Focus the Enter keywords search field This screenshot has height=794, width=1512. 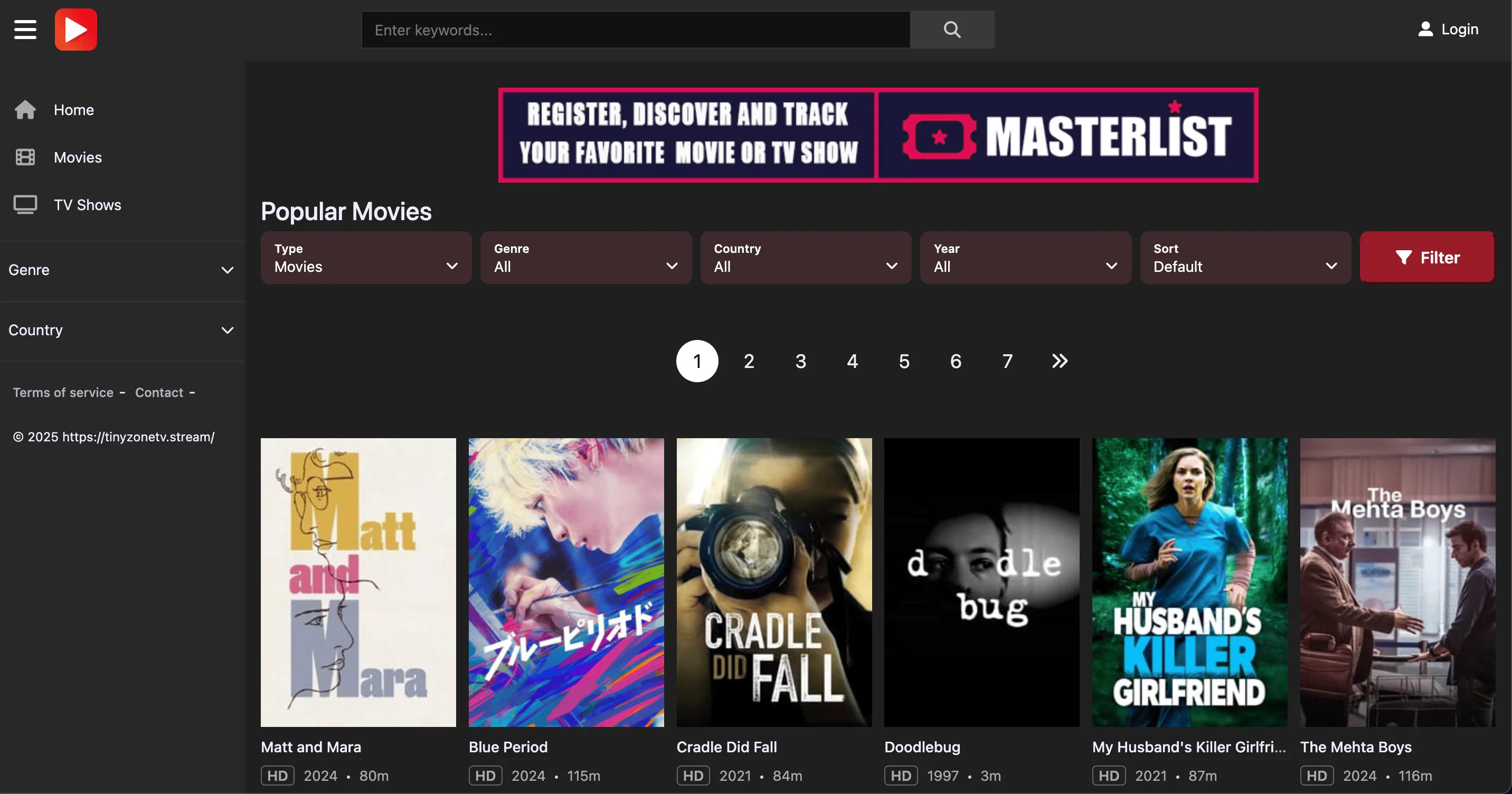(636, 30)
